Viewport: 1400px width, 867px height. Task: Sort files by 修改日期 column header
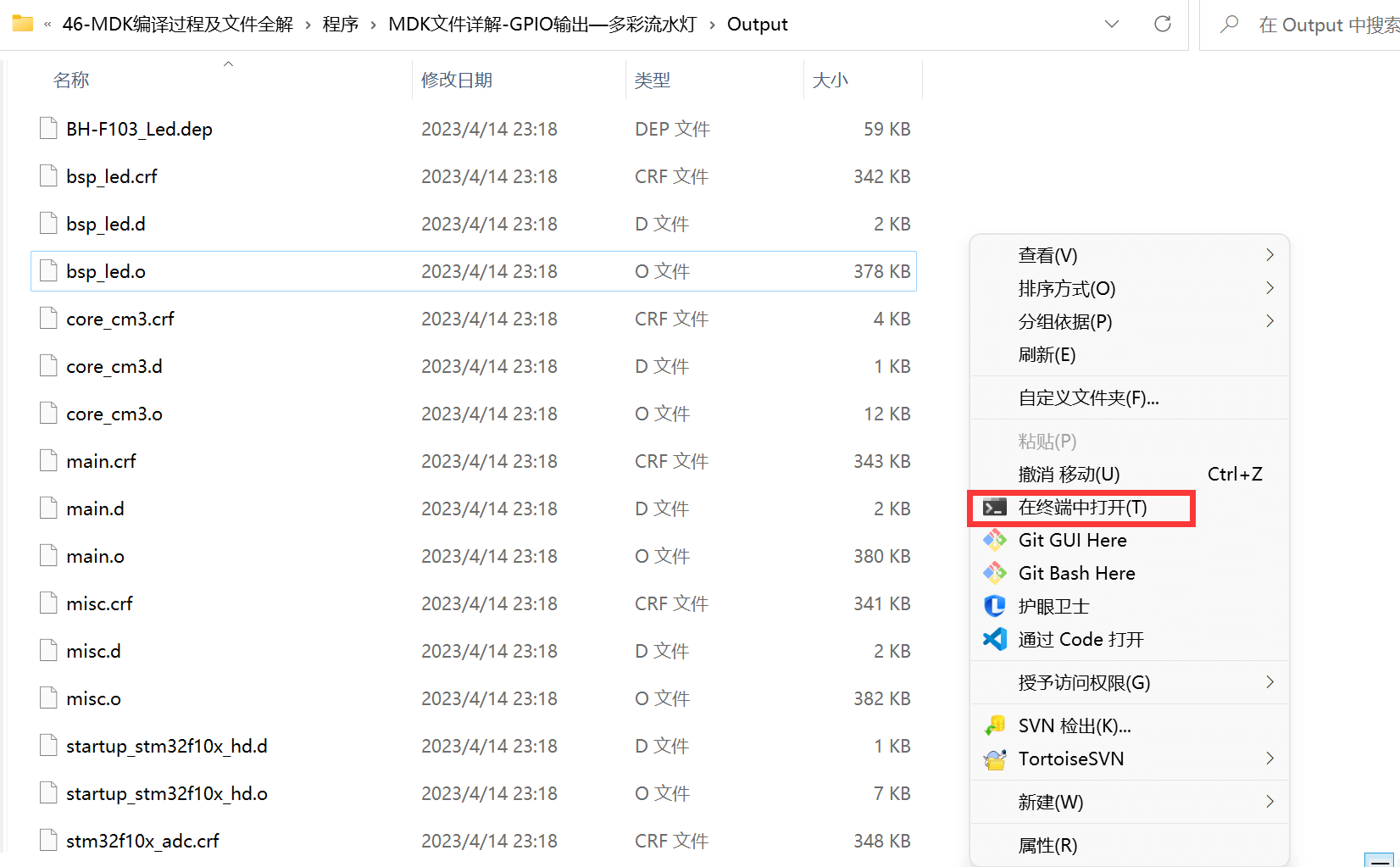tap(457, 81)
